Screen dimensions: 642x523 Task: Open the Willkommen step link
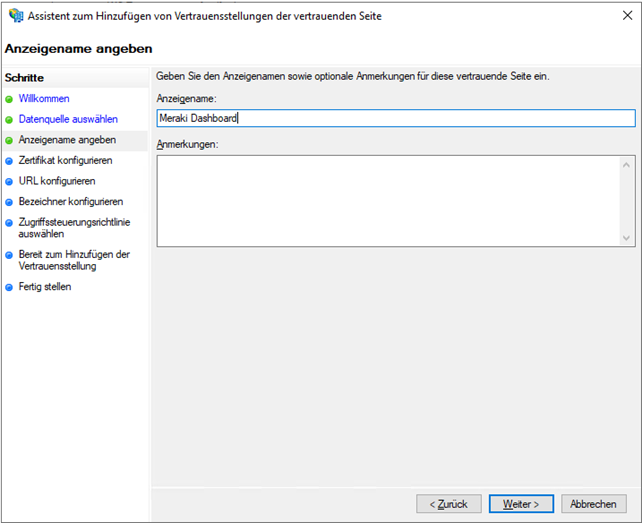(44, 99)
